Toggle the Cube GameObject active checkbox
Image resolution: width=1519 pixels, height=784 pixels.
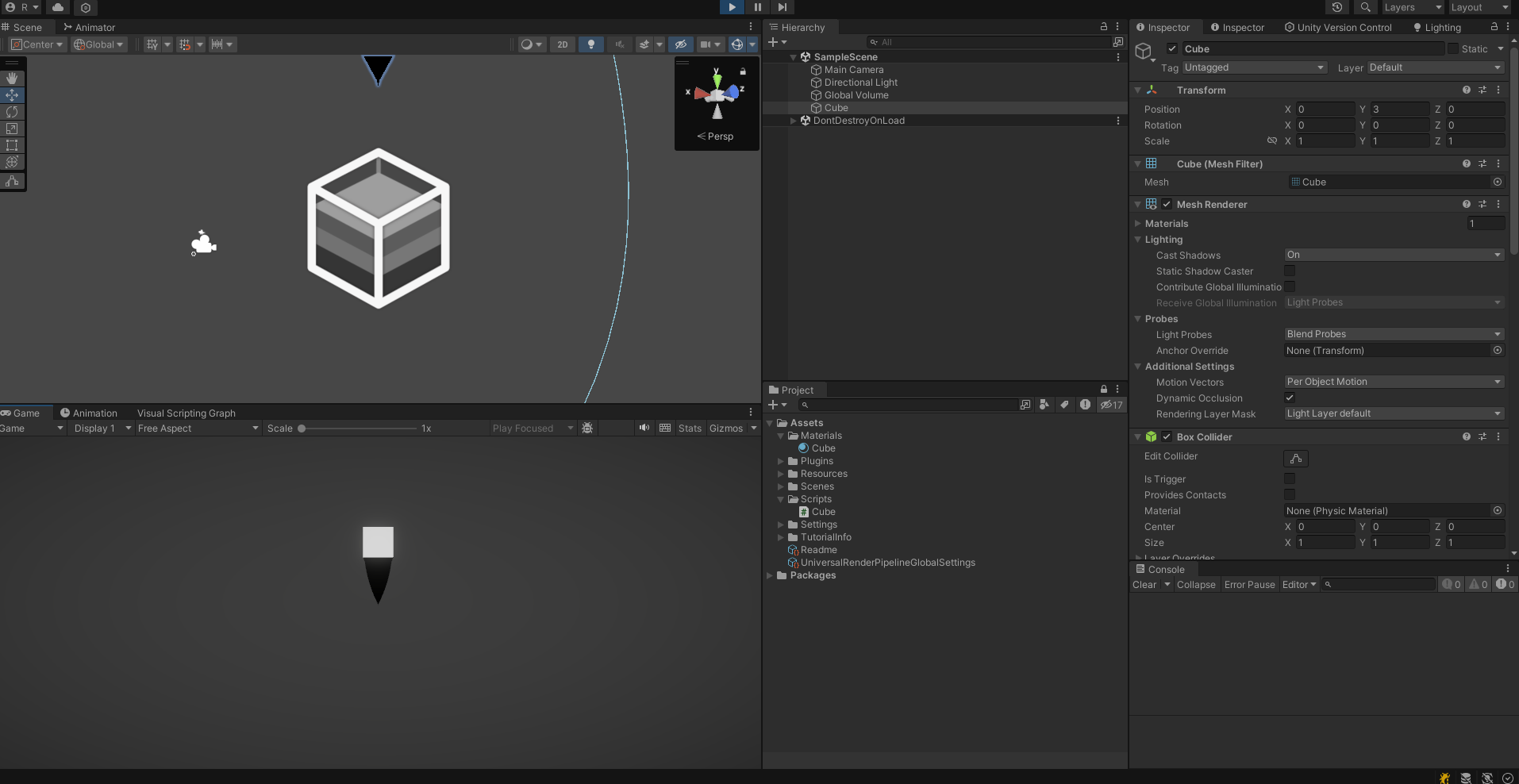pyautogui.click(x=1172, y=48)
